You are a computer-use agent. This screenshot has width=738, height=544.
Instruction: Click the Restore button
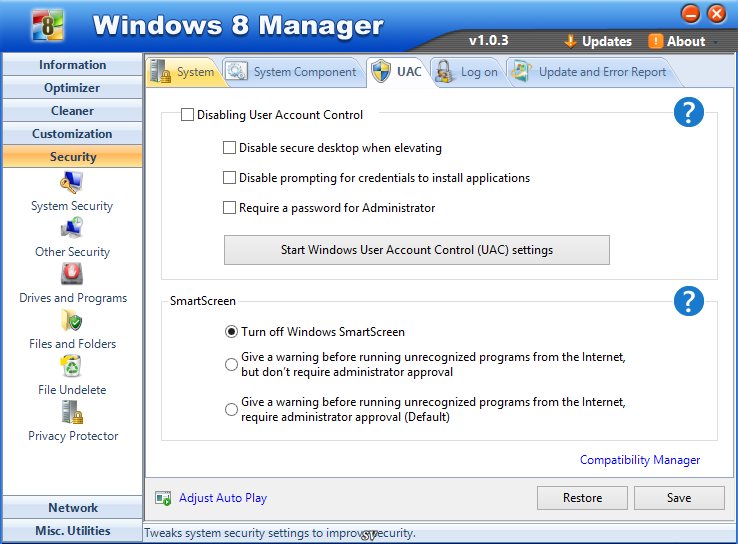click(582, 498)
